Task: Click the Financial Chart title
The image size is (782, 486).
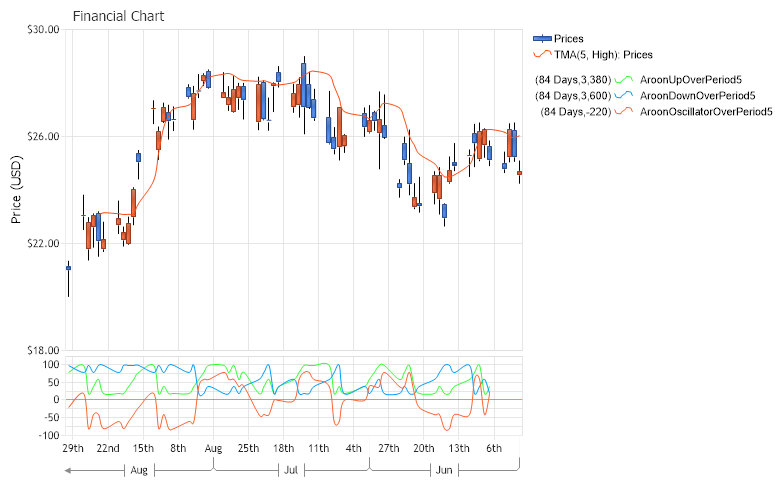Action: click(119, 17)
